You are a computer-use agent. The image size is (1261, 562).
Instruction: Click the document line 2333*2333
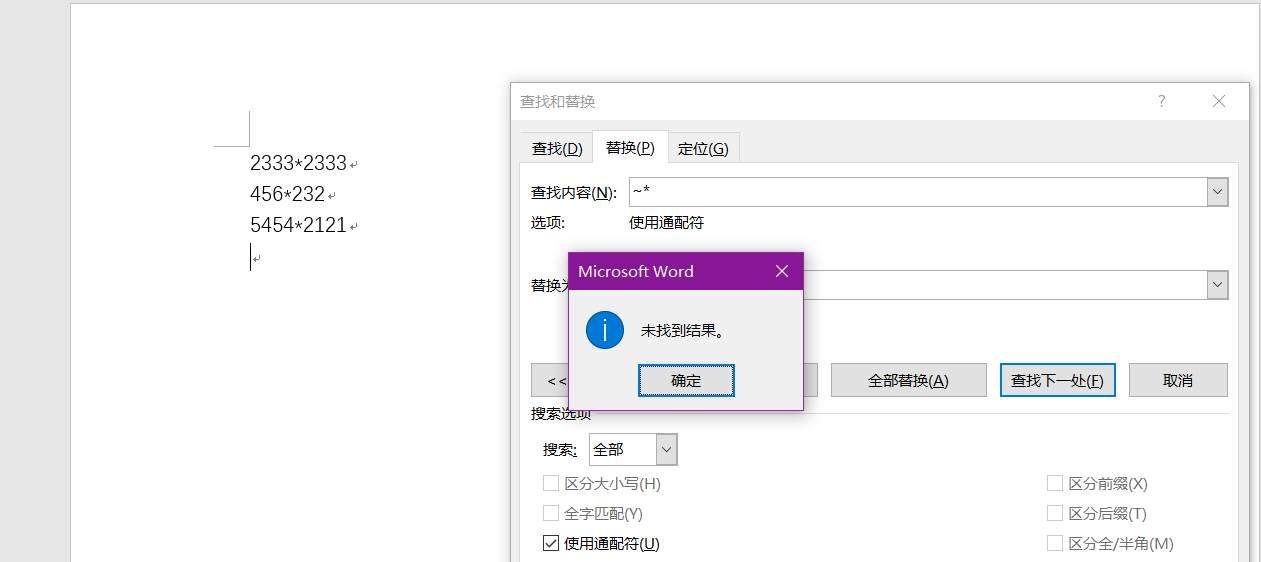tap(298, 163)
